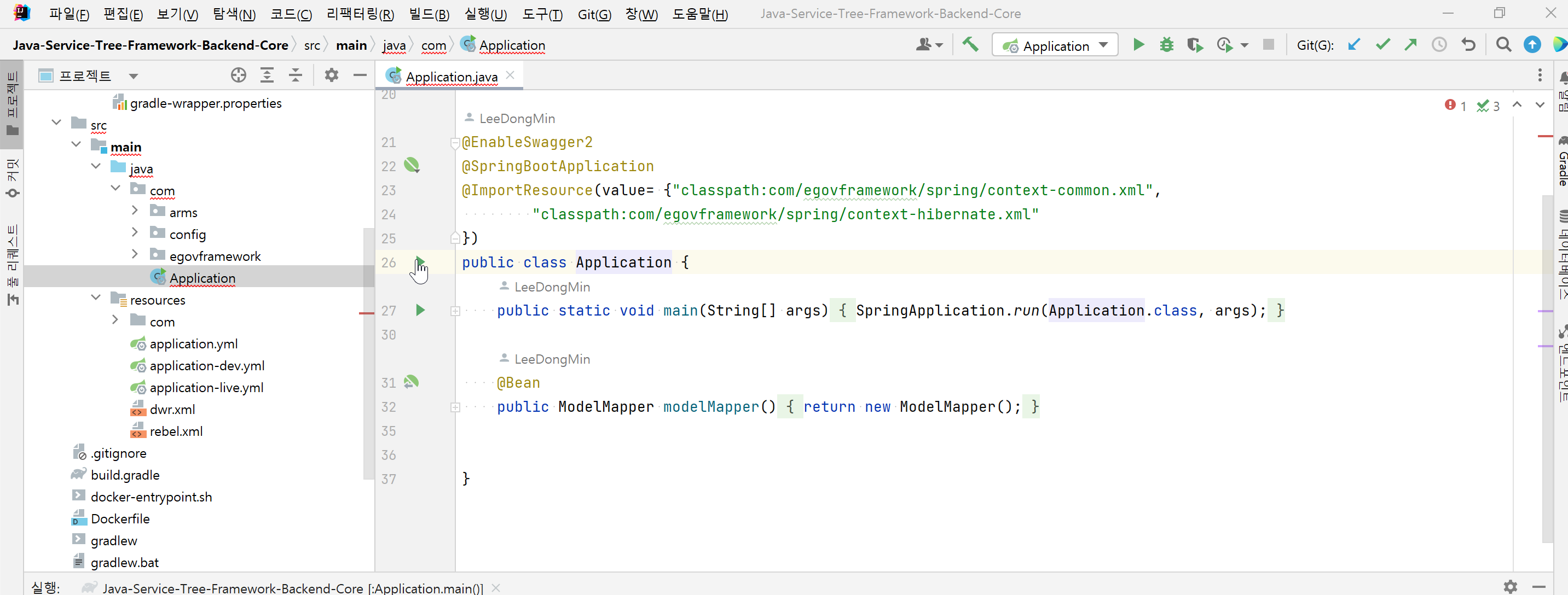Click Spring bean gutter icon on line 31

(412, 382)
